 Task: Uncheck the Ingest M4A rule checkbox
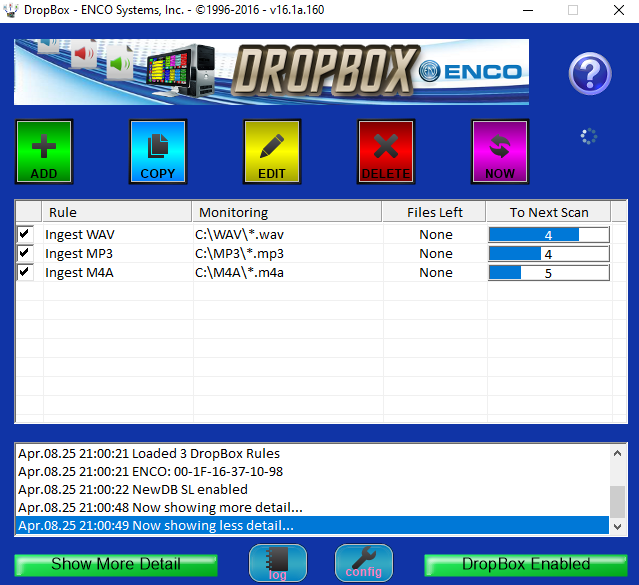pyautogui.click(x=24, y=272)
